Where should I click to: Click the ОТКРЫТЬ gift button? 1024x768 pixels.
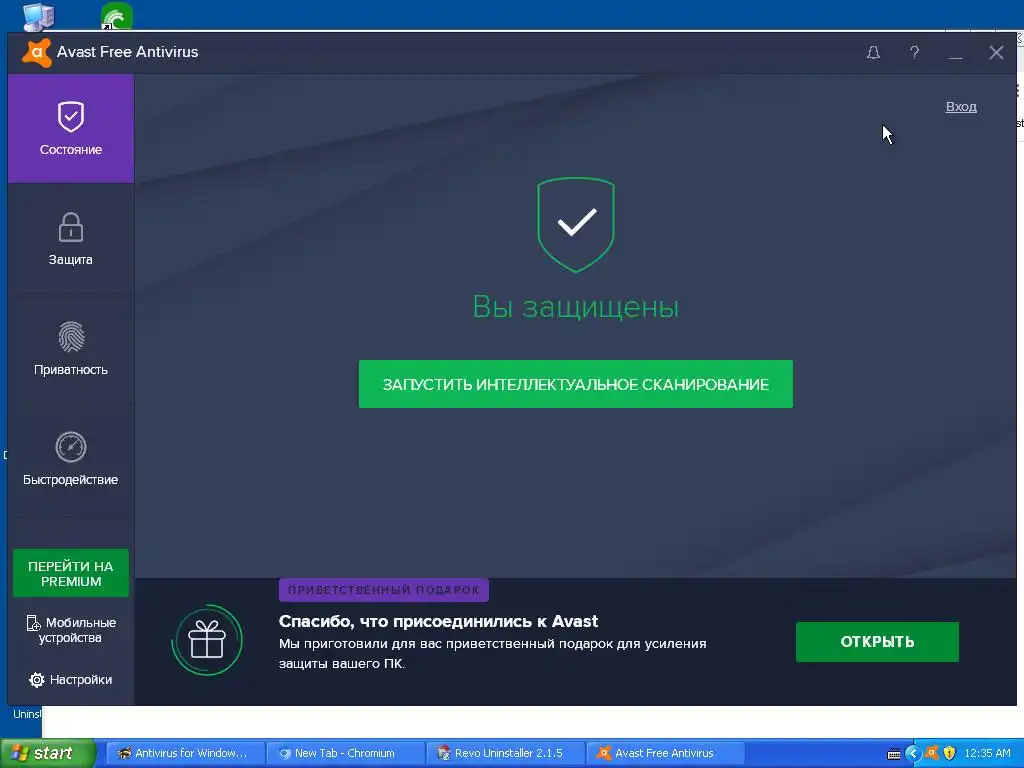tap(877, 642)
